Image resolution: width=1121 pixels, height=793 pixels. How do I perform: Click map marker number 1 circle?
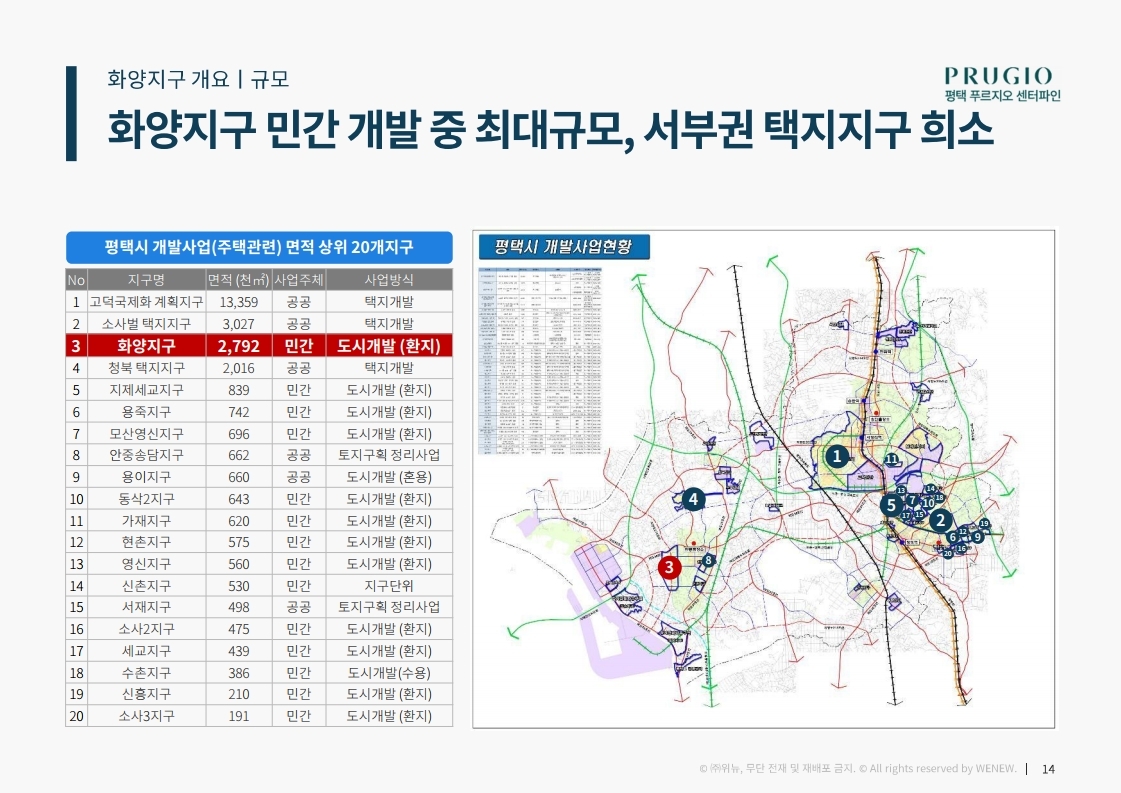(x=836, y=455)
